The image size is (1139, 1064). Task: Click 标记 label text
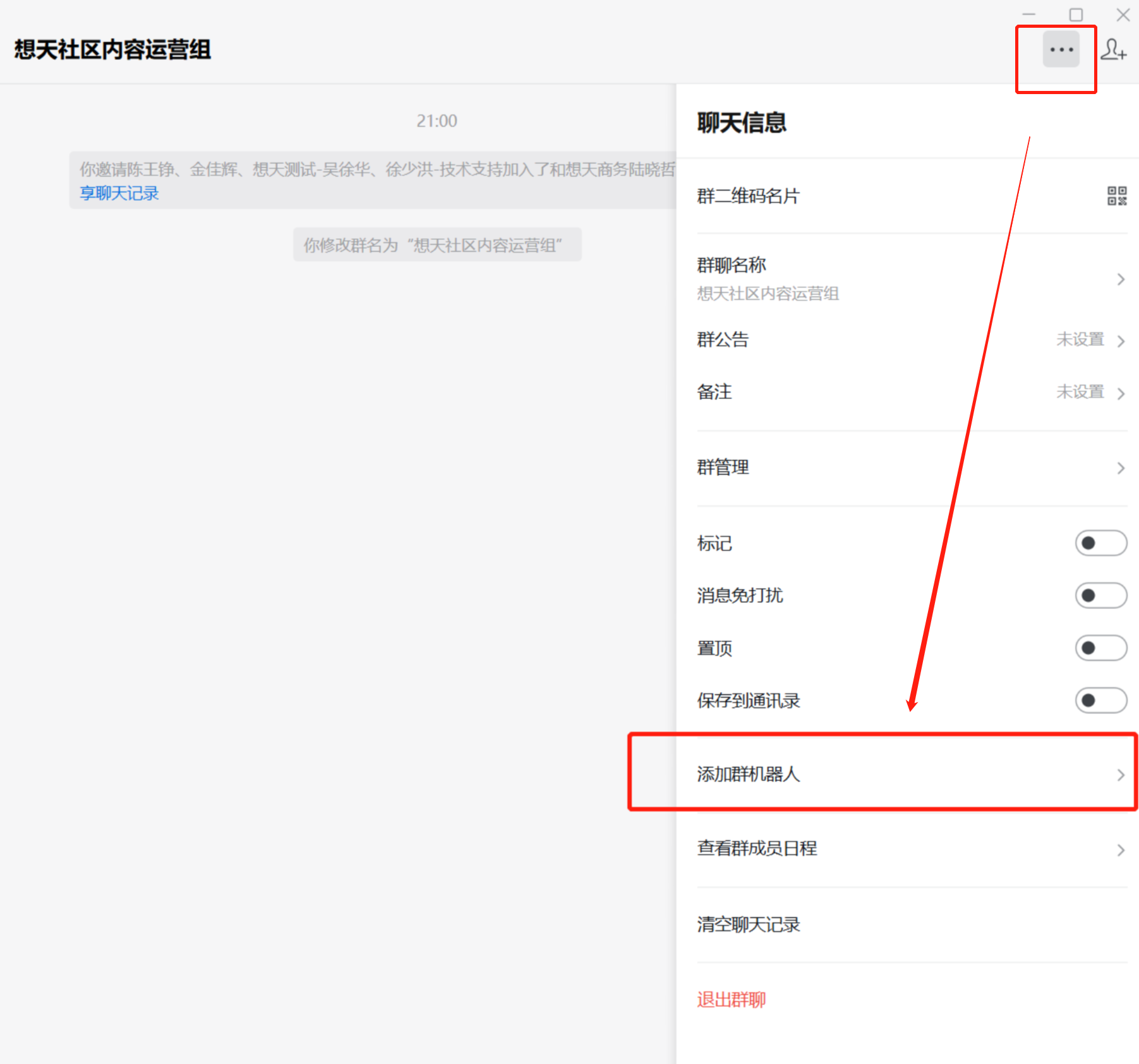click(714, 543)
